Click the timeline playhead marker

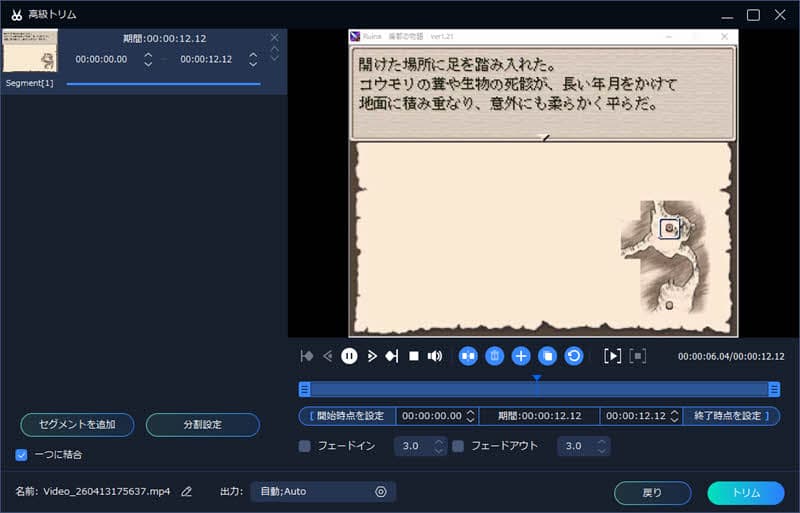[x=537, y=378]
